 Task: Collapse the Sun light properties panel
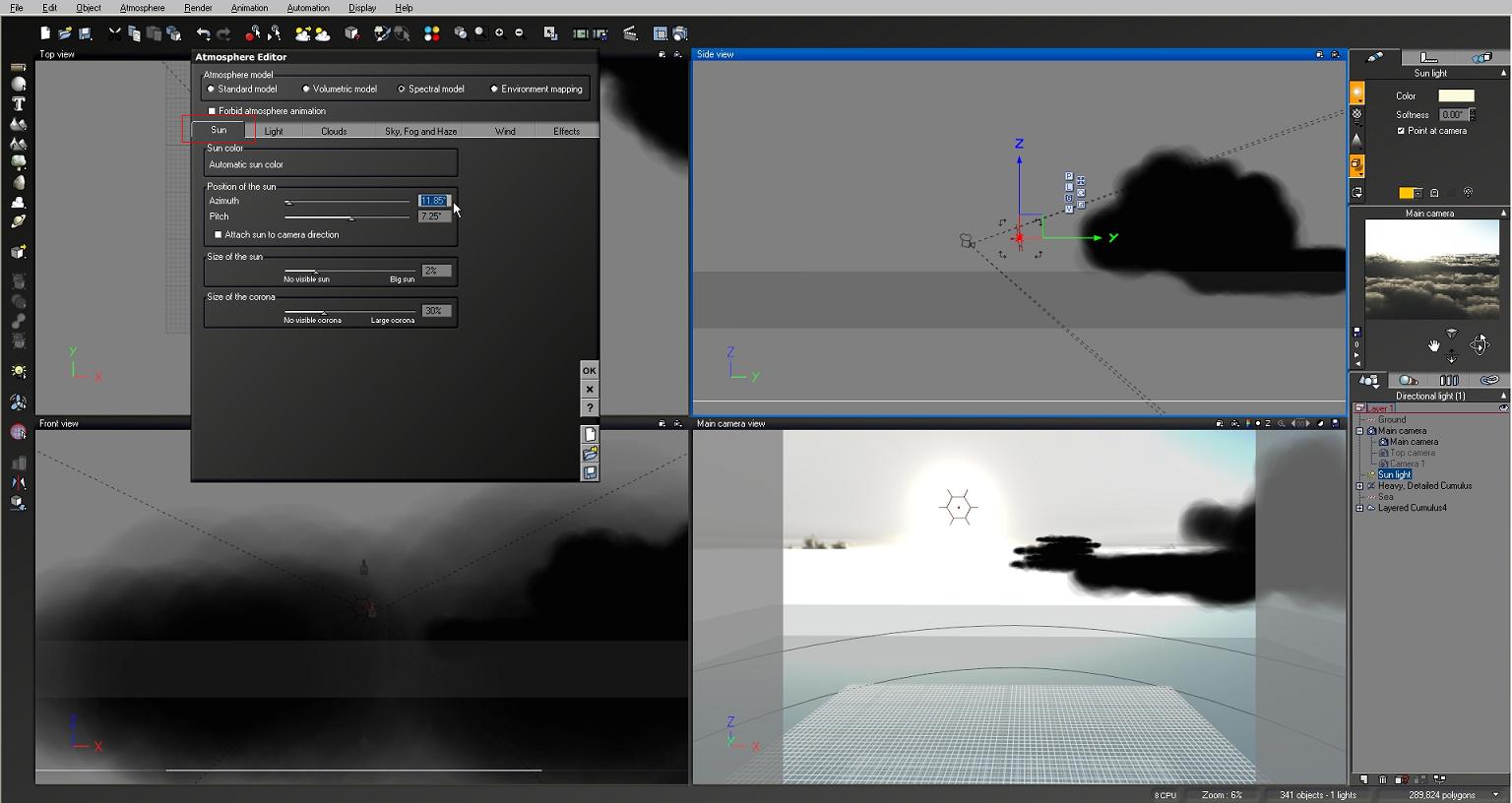click(1503, 73)
